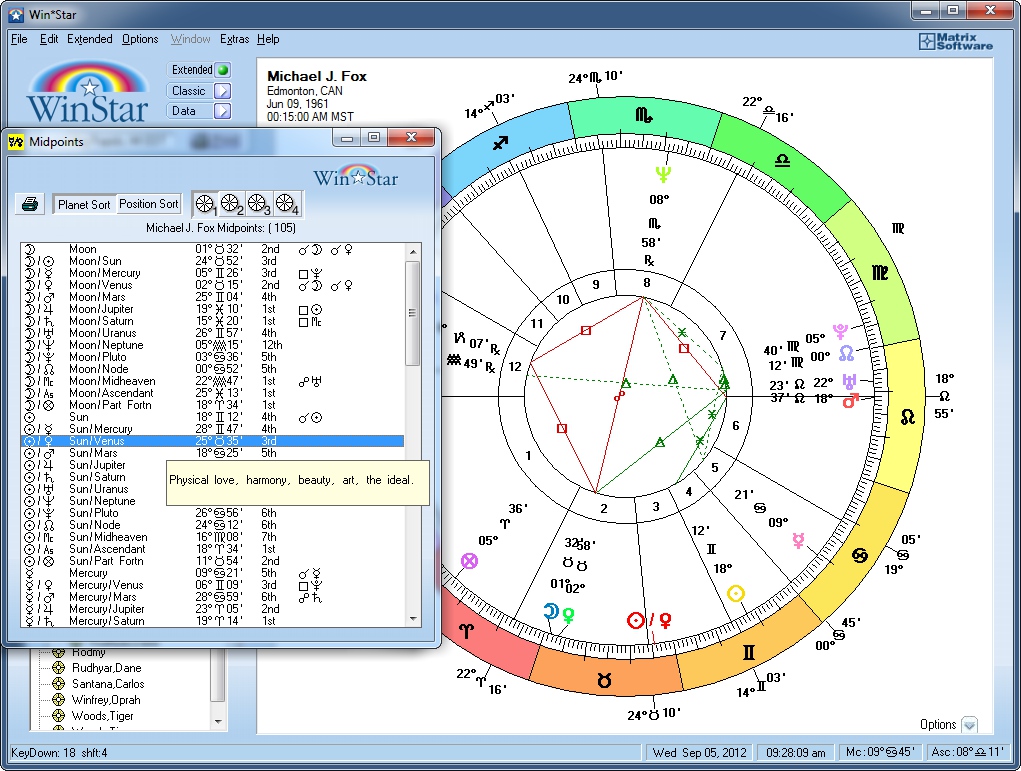
Task: Click the blue Moon glyph on the chart wheel
Action: click(551, 611)
